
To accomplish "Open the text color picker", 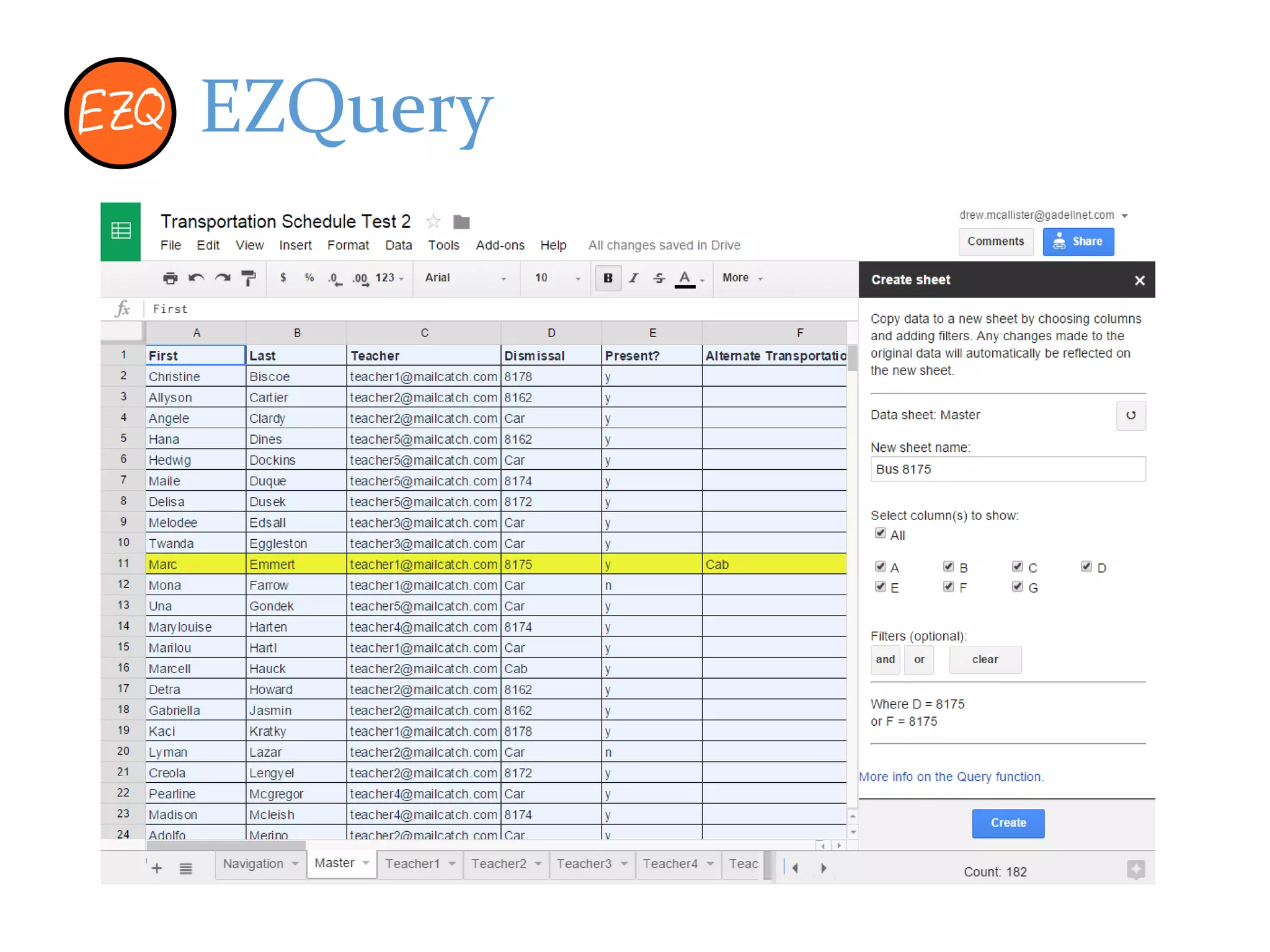I will point(685,279).
